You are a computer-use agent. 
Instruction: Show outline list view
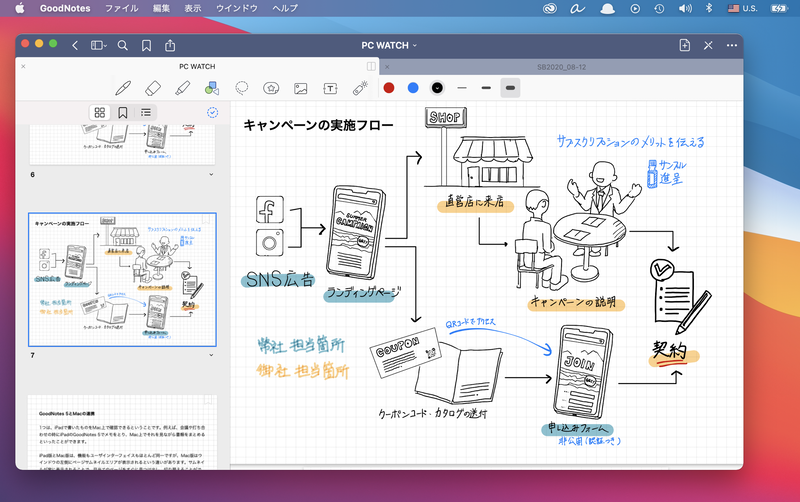146,113
